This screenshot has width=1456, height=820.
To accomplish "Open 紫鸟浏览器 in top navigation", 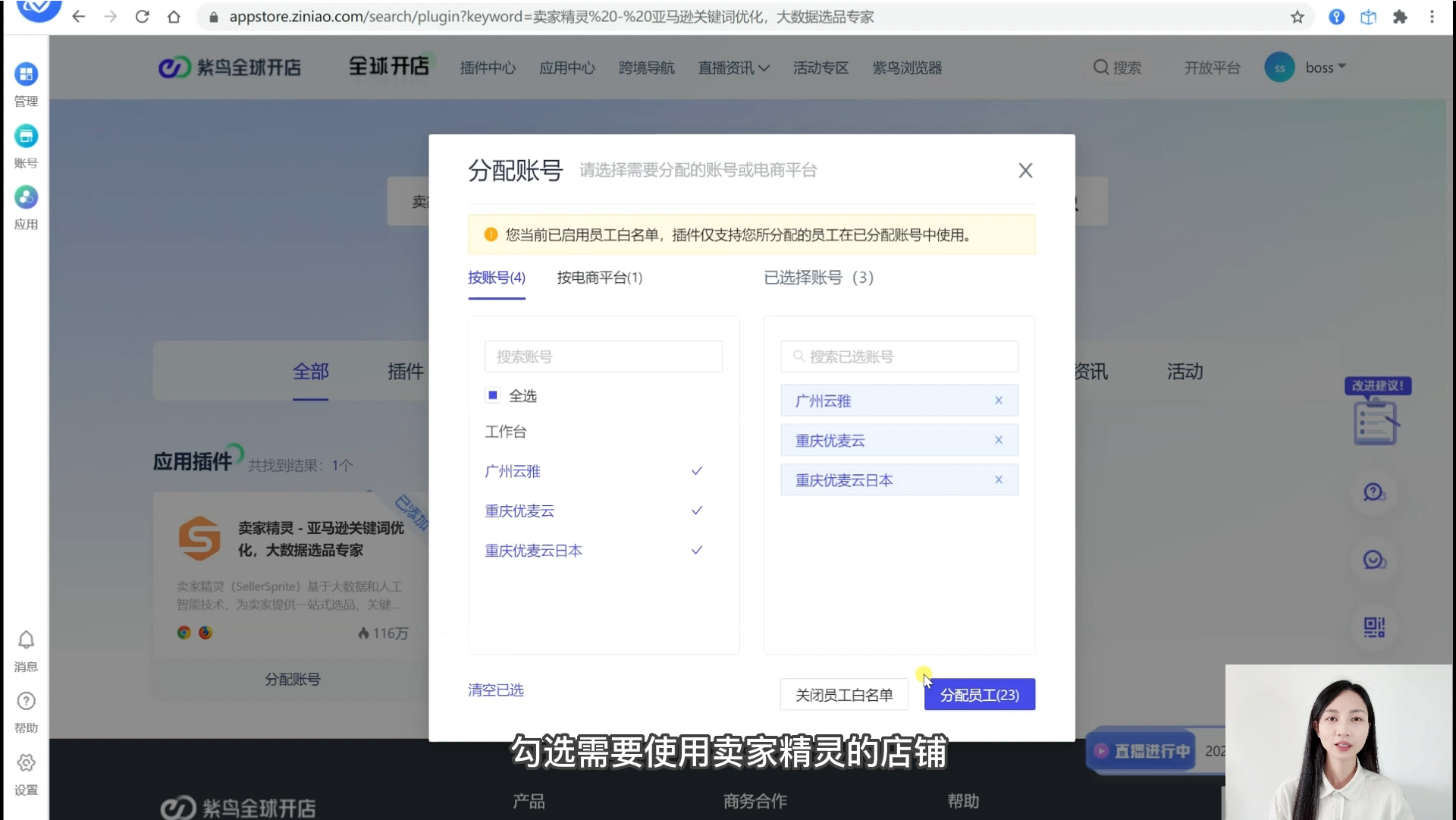I will [907, 68].
